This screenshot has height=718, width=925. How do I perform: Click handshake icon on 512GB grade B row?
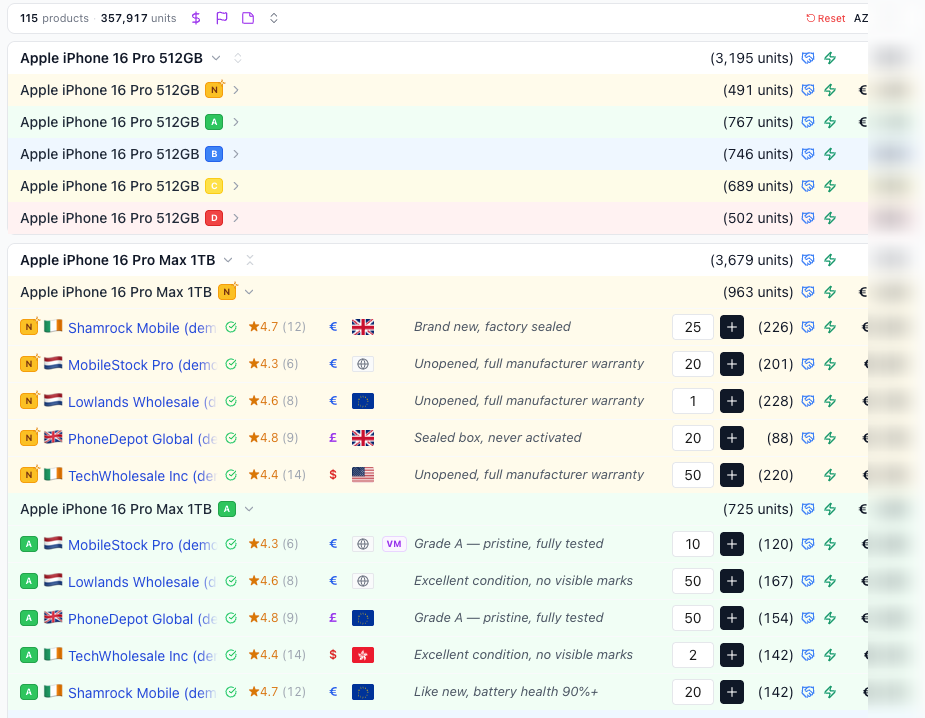click(808, 154)
